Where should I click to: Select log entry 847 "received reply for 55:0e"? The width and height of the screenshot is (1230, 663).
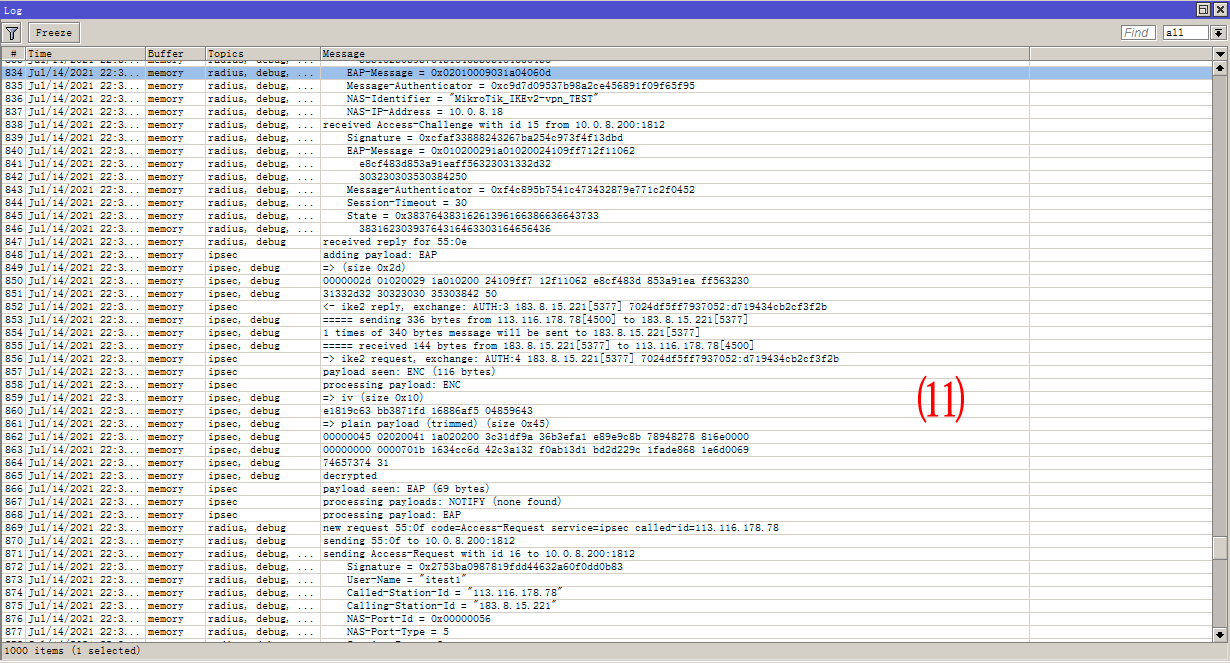coord(400,241)
